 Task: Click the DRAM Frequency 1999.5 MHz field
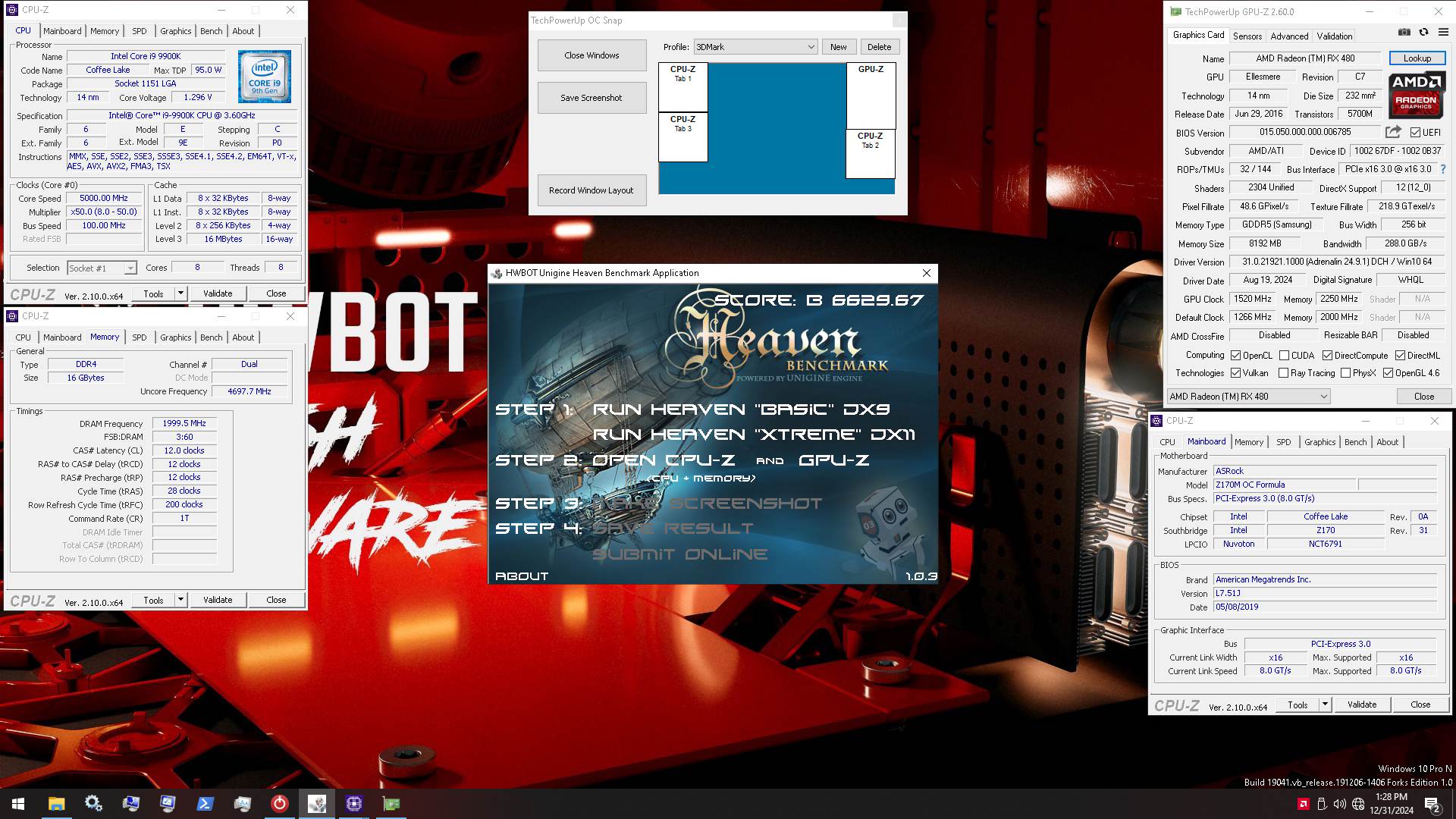coord(184,424)
